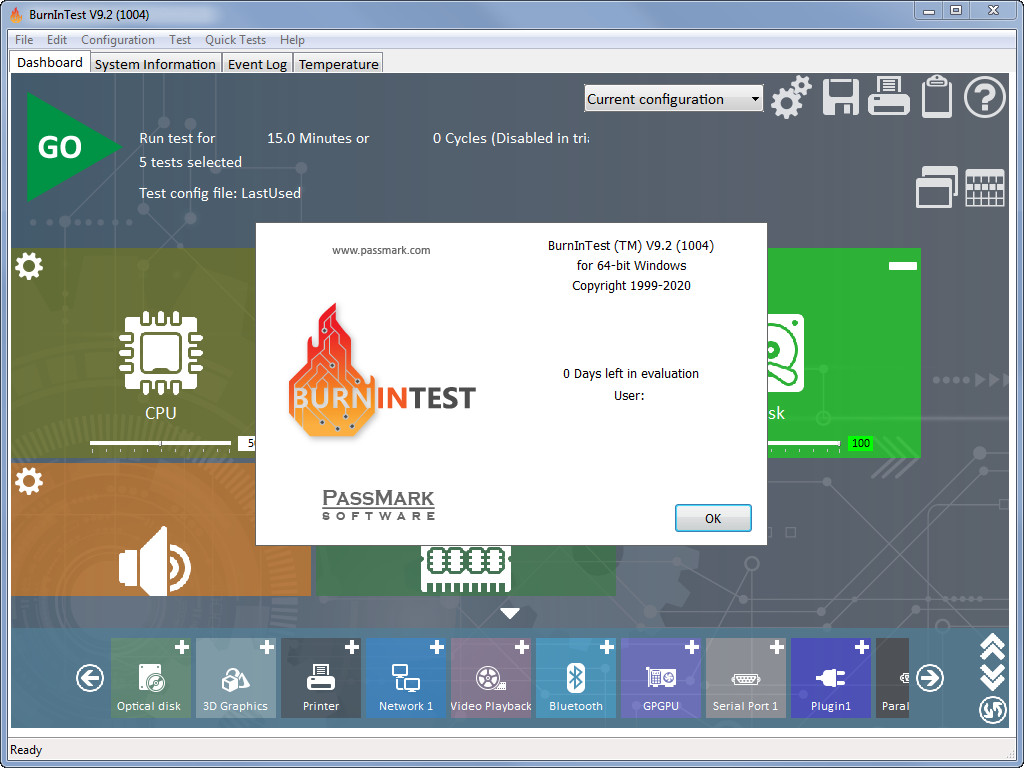The image size is (1024, 768).
Task: Switch to cascaded windows view icon
Action: tap(936, 187)
